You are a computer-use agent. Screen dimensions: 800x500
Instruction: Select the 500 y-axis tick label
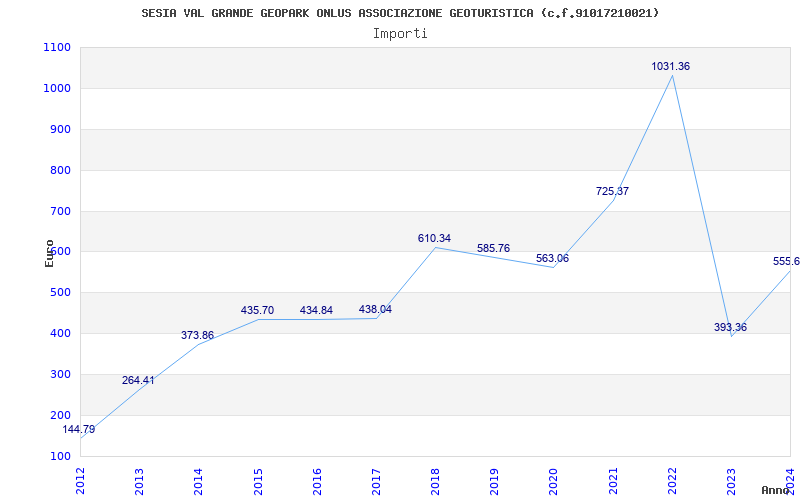(x=60, y=292)
